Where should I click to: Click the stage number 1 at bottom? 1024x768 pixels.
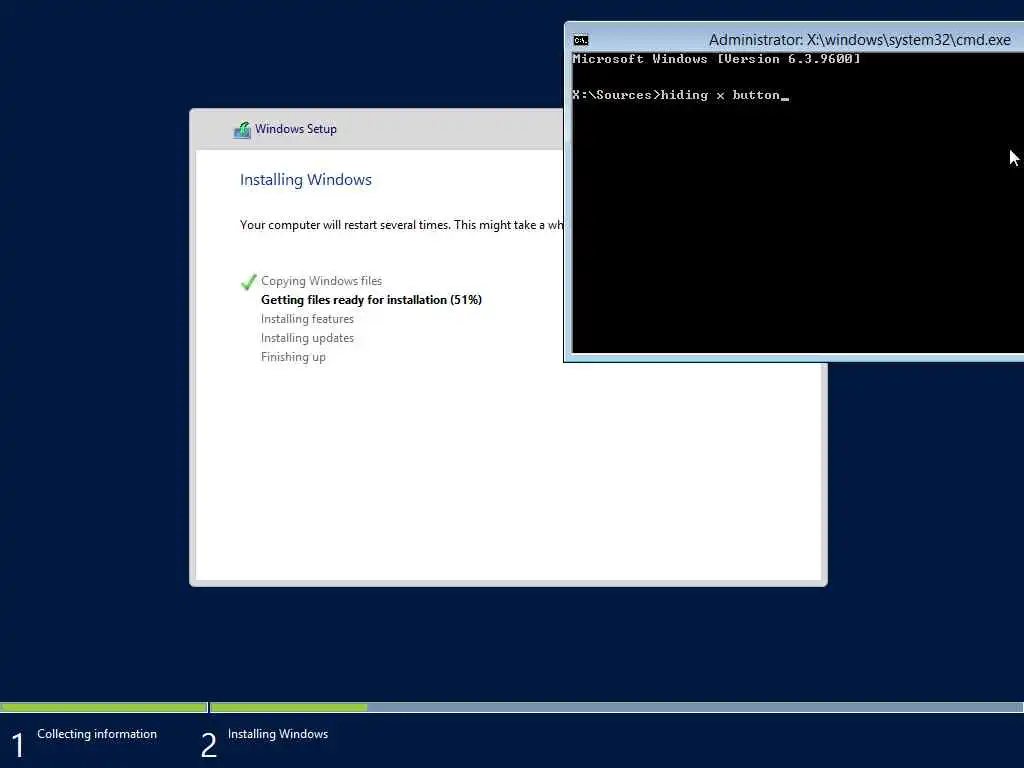(x=18, y=746)
